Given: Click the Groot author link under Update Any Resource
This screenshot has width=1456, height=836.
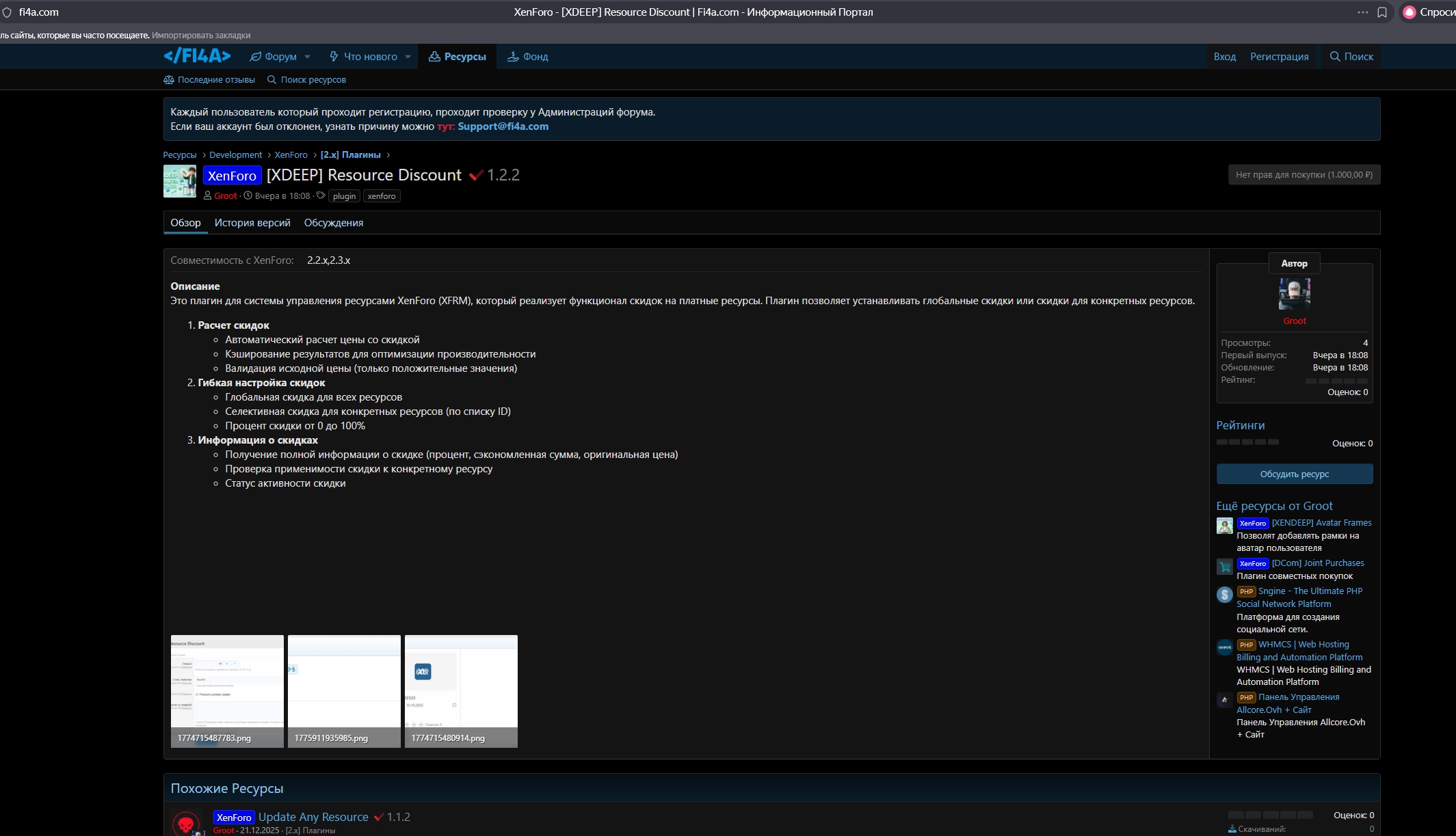Looking at the screenshot, I should click(x=224, y=831).
